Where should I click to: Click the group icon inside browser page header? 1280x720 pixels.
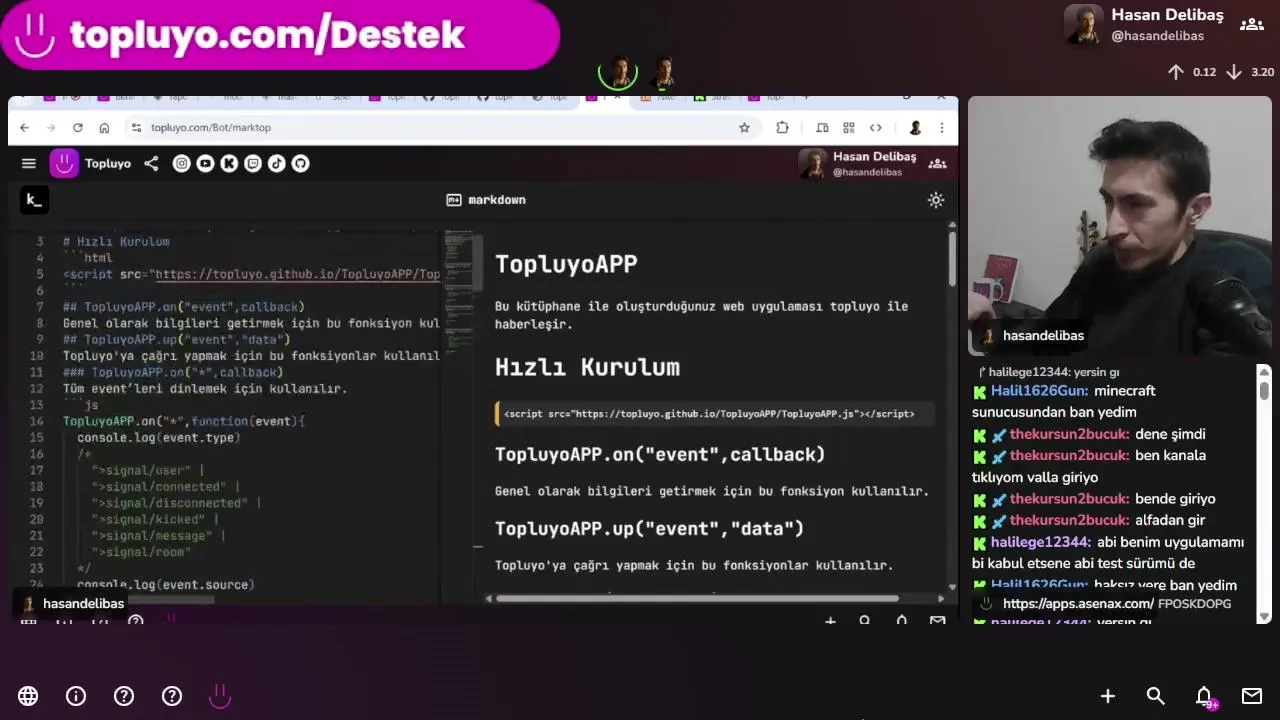[937, 163]
